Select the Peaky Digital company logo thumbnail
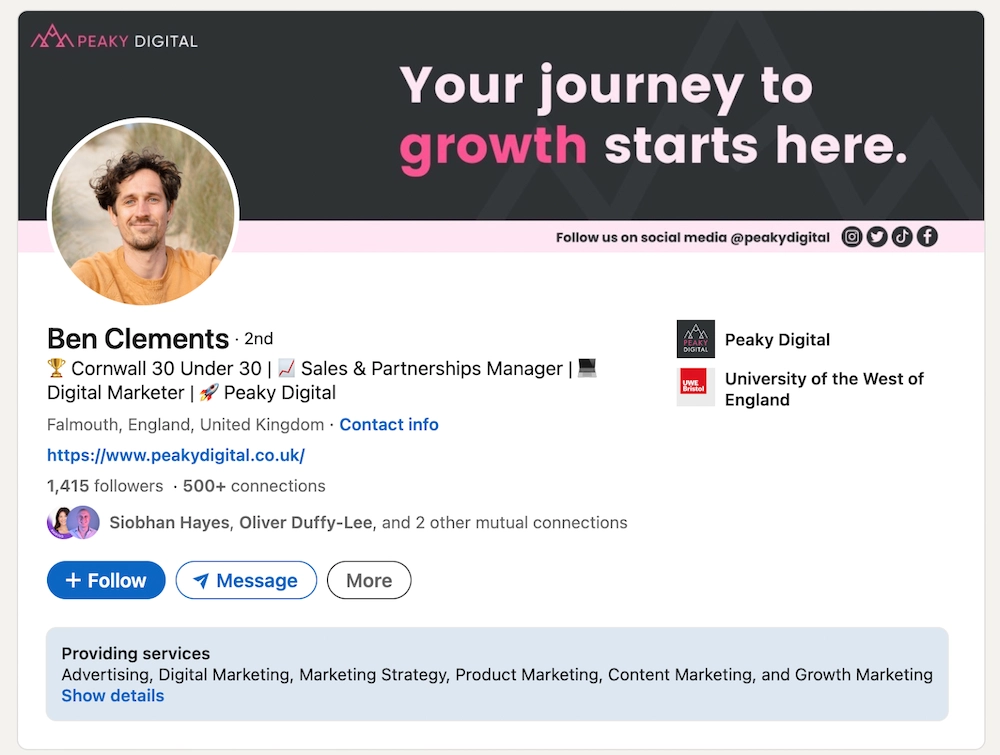This screenshot has width=1000, height=755. click(x=695, y=339)
